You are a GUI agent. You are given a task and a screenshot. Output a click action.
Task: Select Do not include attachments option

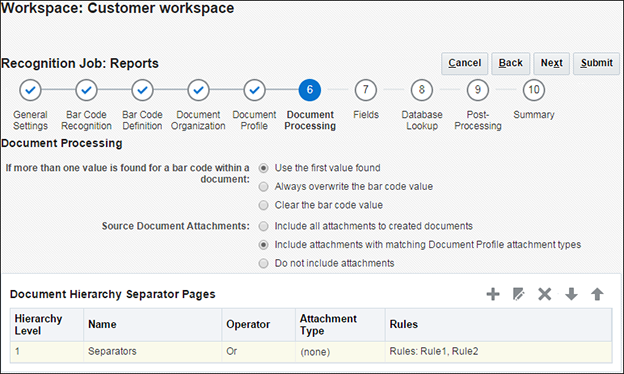click(263, 263)
